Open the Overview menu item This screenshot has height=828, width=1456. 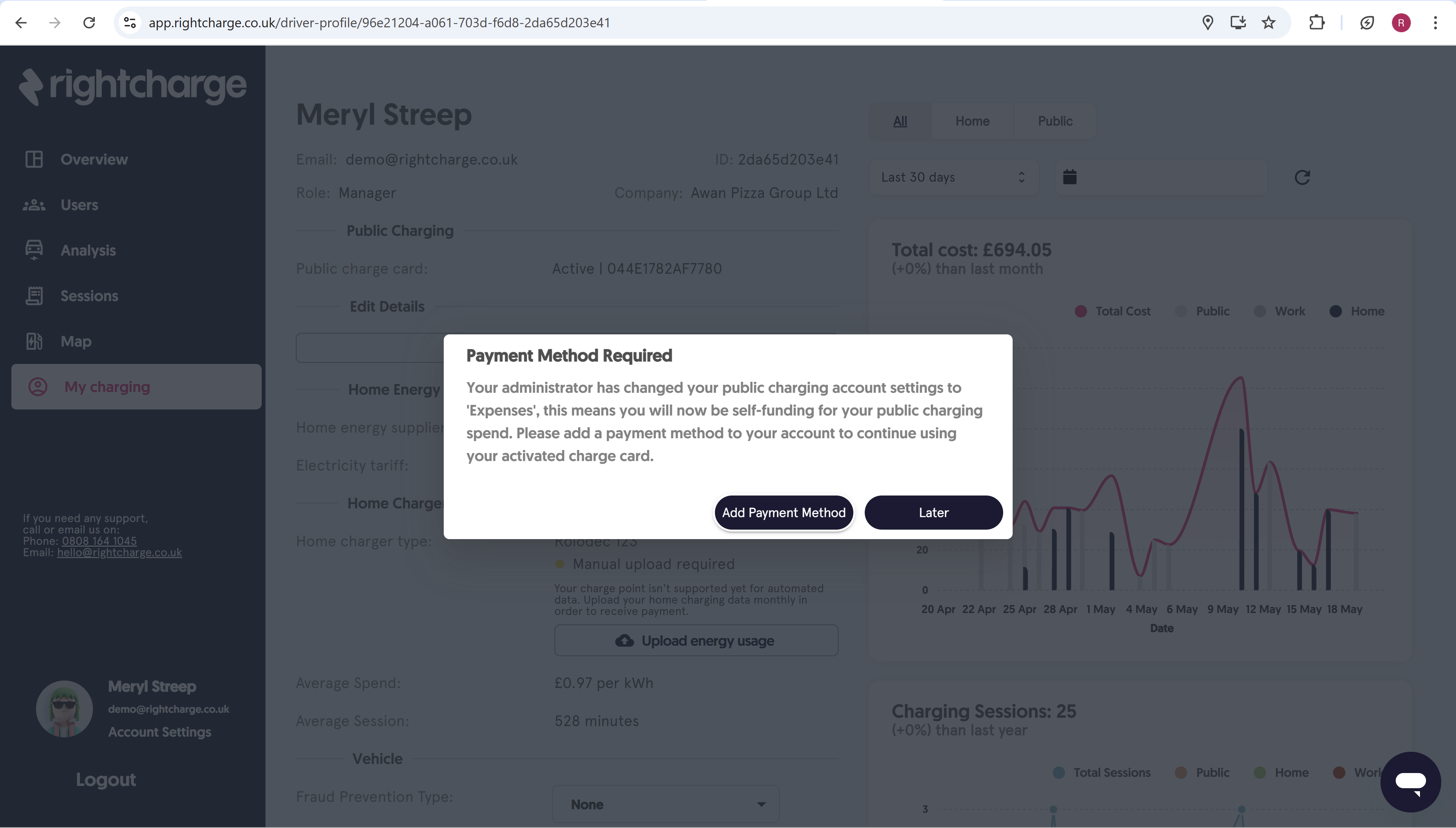point(94,159)
